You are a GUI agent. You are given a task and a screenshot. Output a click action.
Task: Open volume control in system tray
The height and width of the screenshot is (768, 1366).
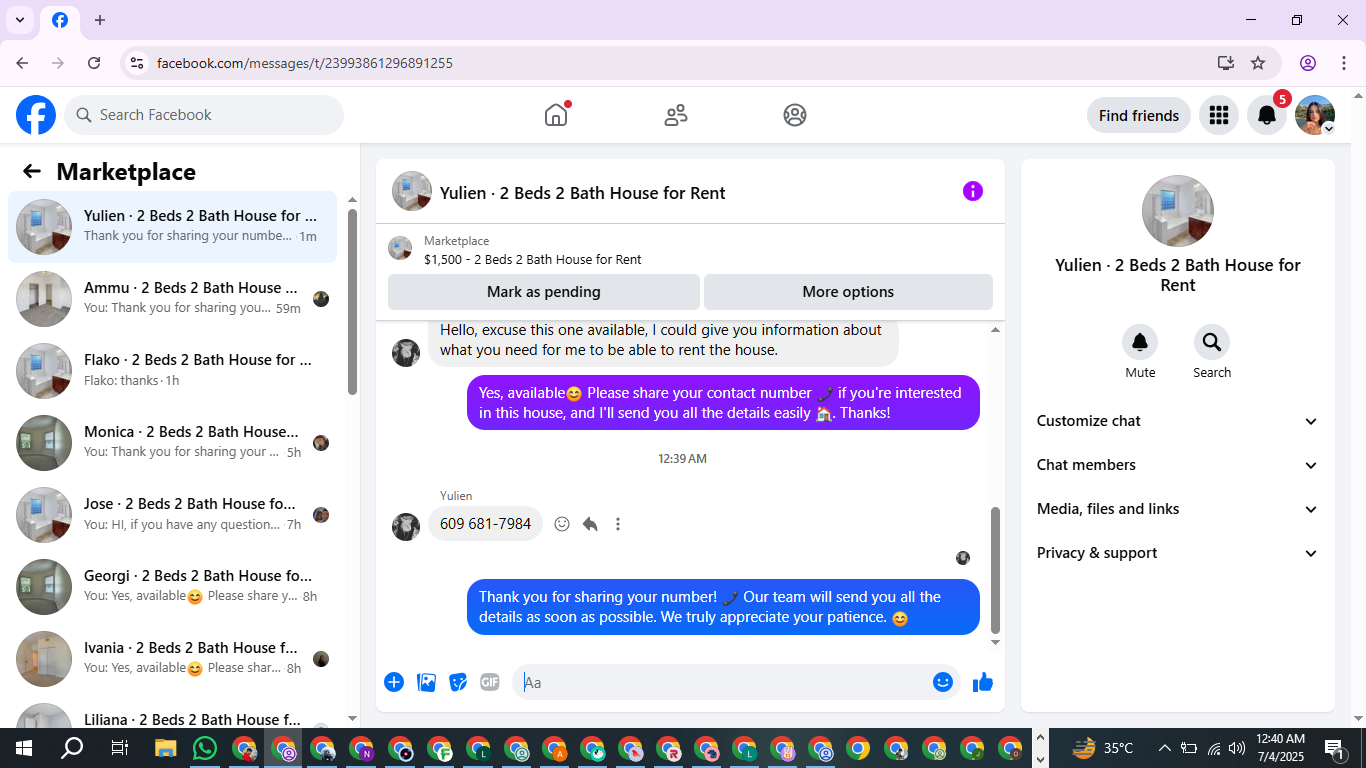(1237, 748)
